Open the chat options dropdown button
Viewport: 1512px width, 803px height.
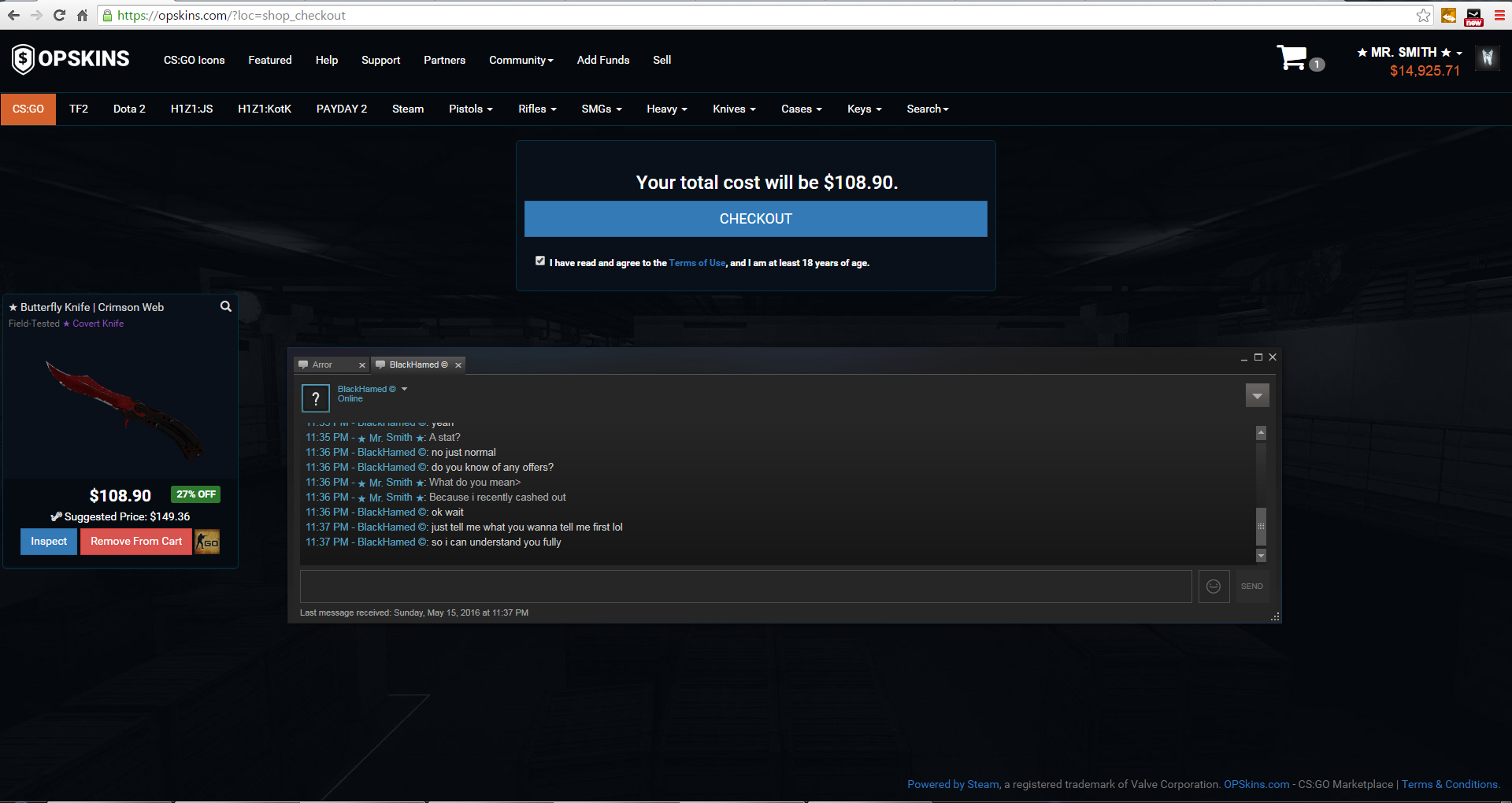tap(1258, 396)
